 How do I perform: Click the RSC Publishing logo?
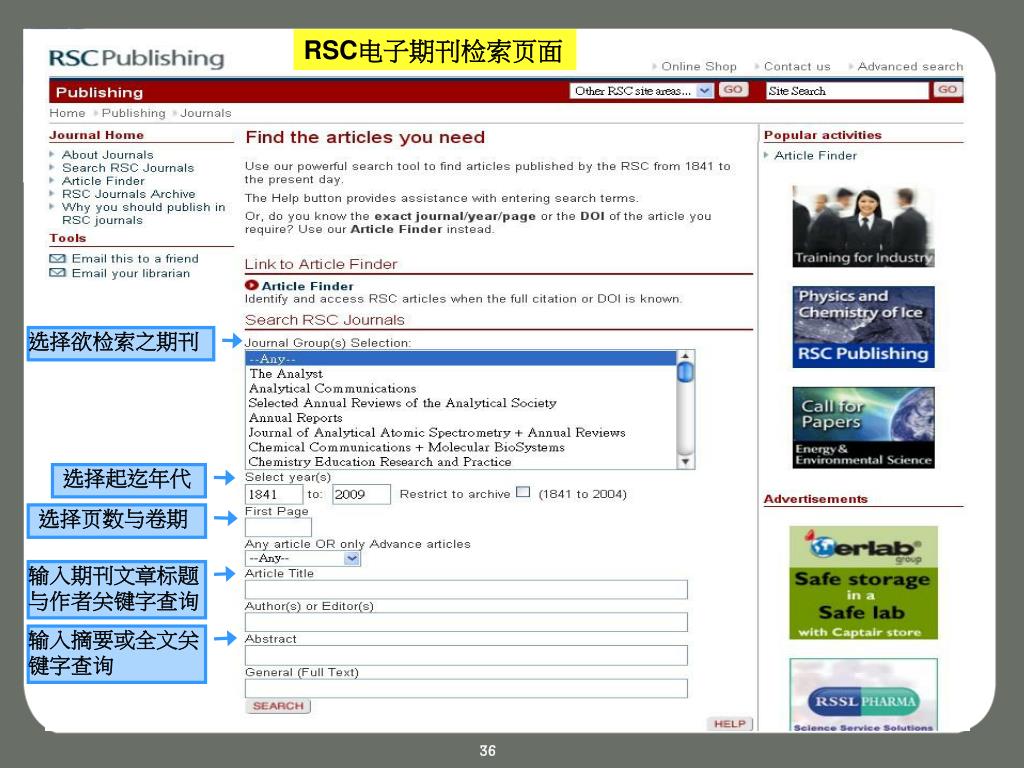tap(136, 58)
